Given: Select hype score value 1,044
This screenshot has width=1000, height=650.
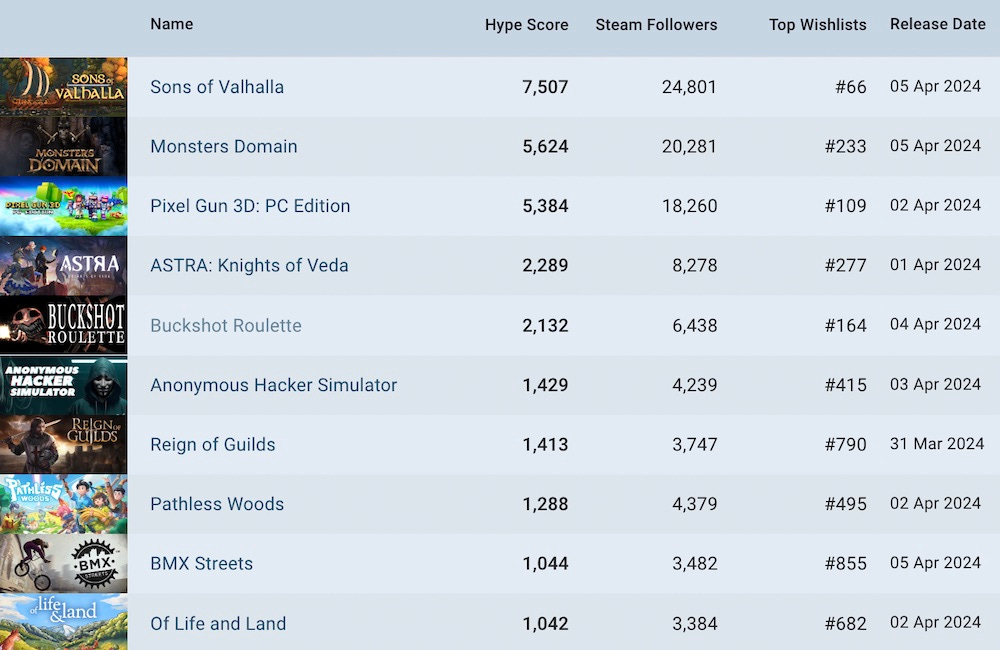Looking at the screenshot, I should [545, 563].
